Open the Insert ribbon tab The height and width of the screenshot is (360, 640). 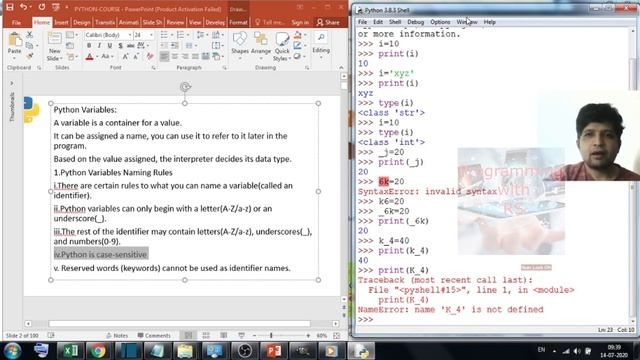point(62,22)
